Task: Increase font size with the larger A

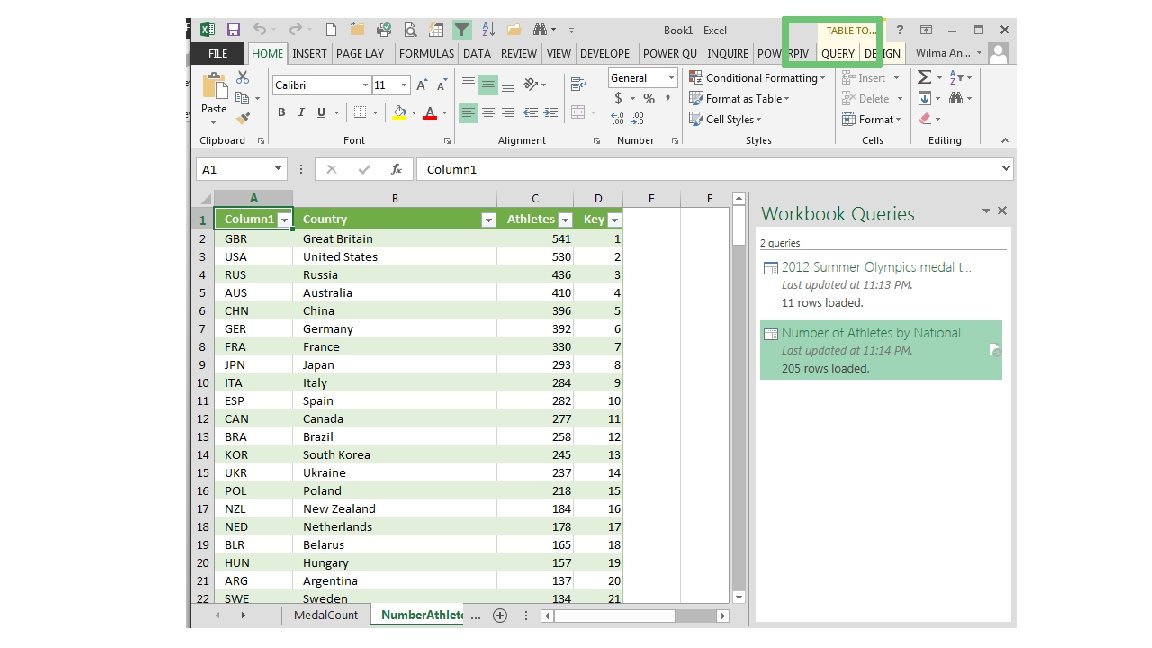Action: point(422,85)
